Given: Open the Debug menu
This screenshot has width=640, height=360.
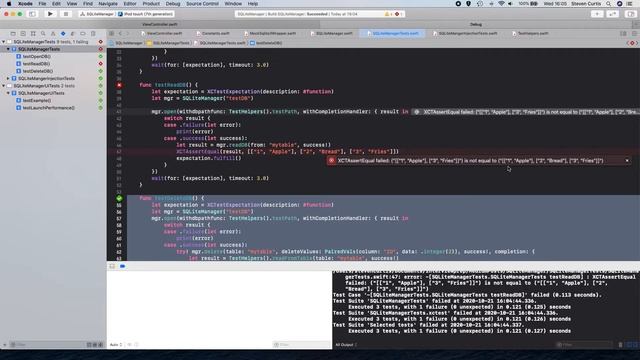Looking at the screenshot, I should (x=173, y=4).
